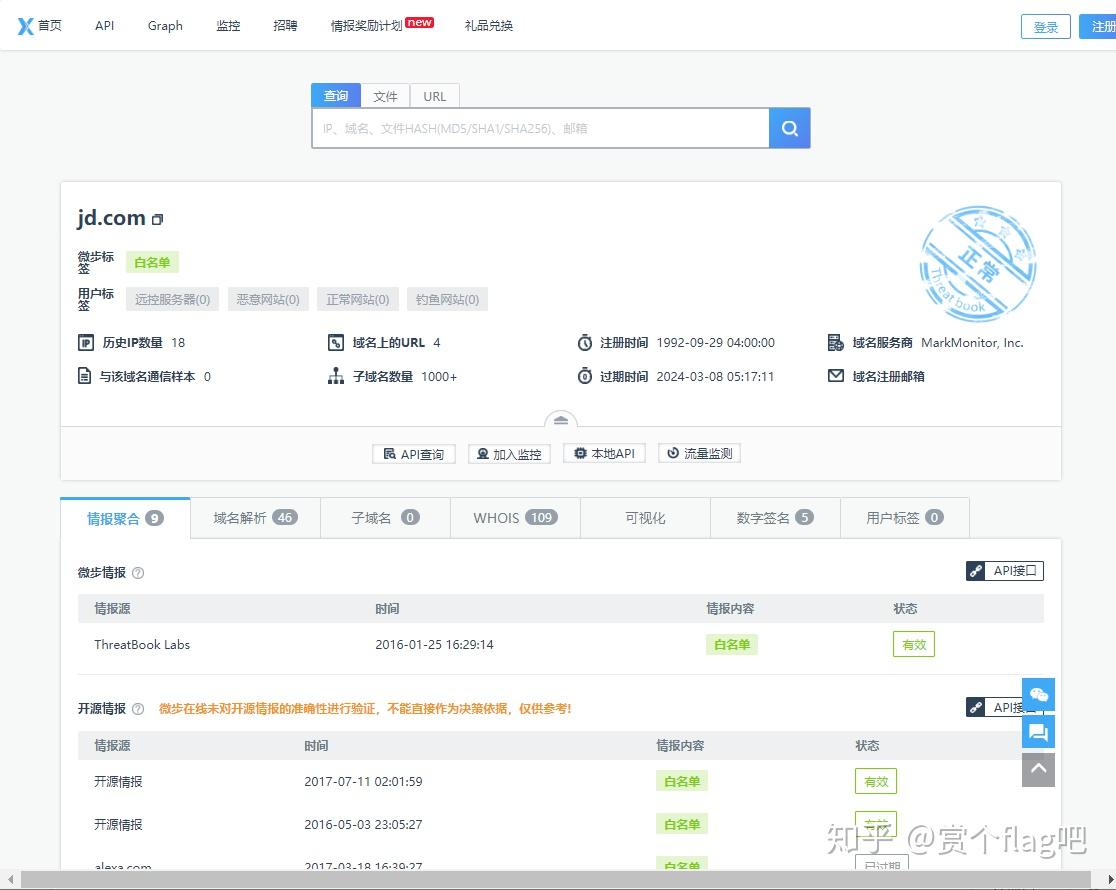Select the URL search tab

pos(435,96)
